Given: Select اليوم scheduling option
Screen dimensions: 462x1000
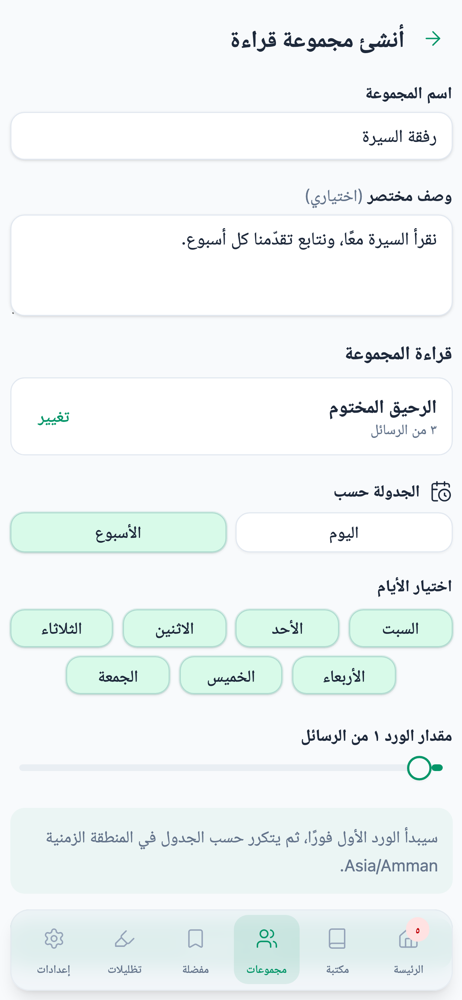Looking at the screenshot, I should click(x=344, y=533).
